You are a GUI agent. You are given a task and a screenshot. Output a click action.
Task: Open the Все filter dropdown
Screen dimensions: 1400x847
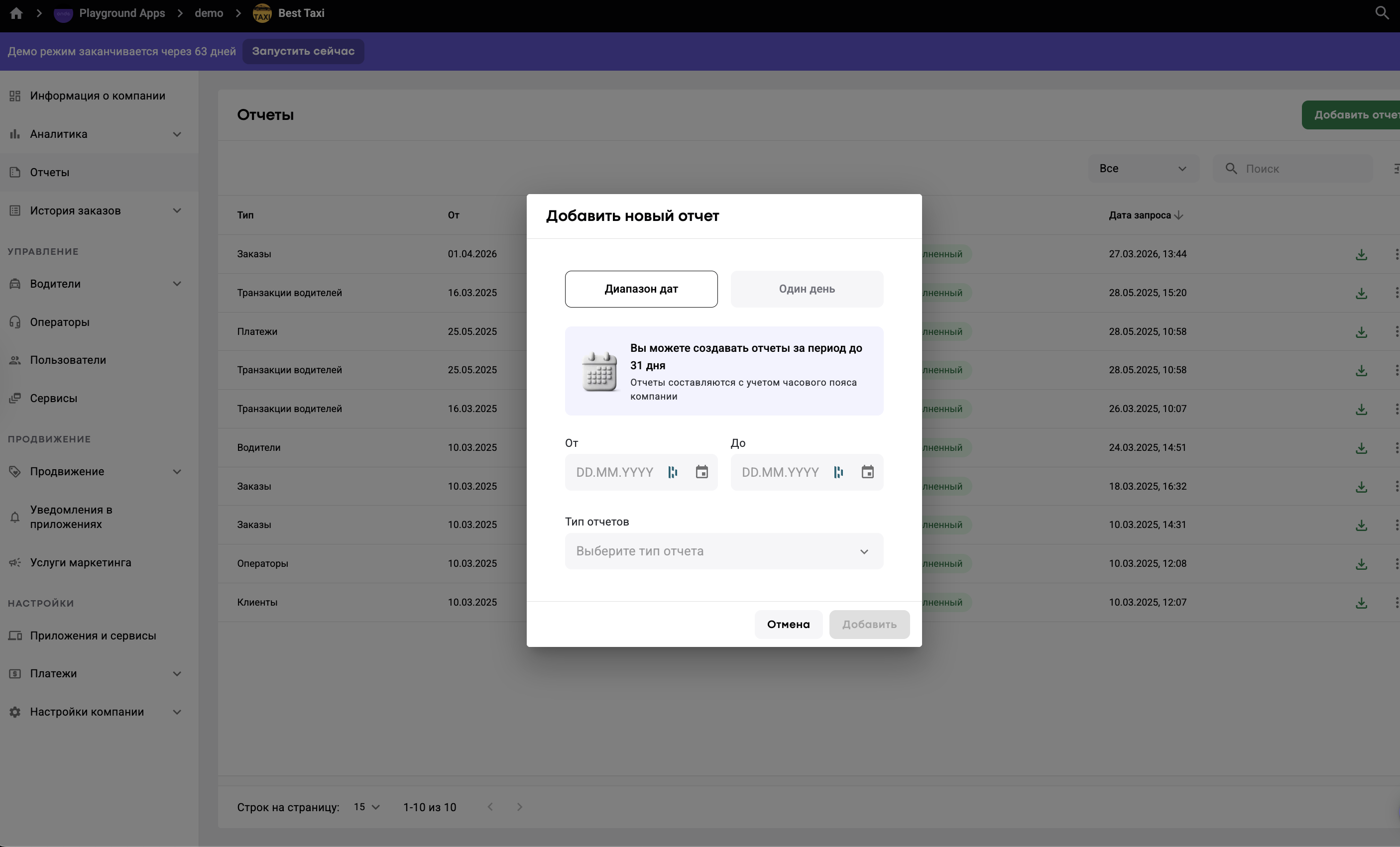click(1143, 169)
